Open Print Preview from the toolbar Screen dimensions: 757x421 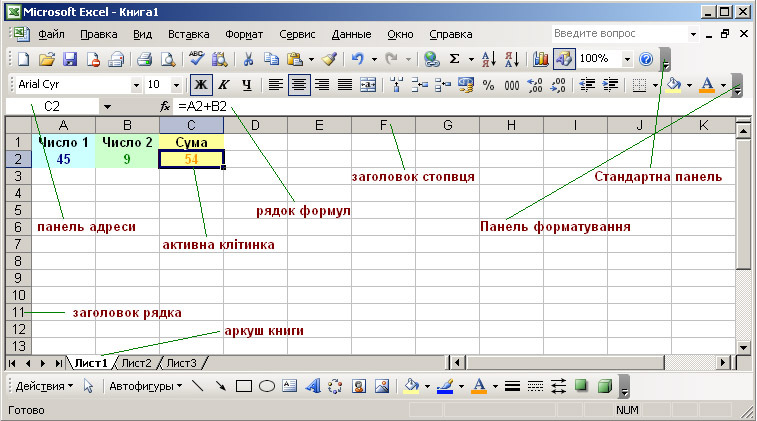coord(167,59)
